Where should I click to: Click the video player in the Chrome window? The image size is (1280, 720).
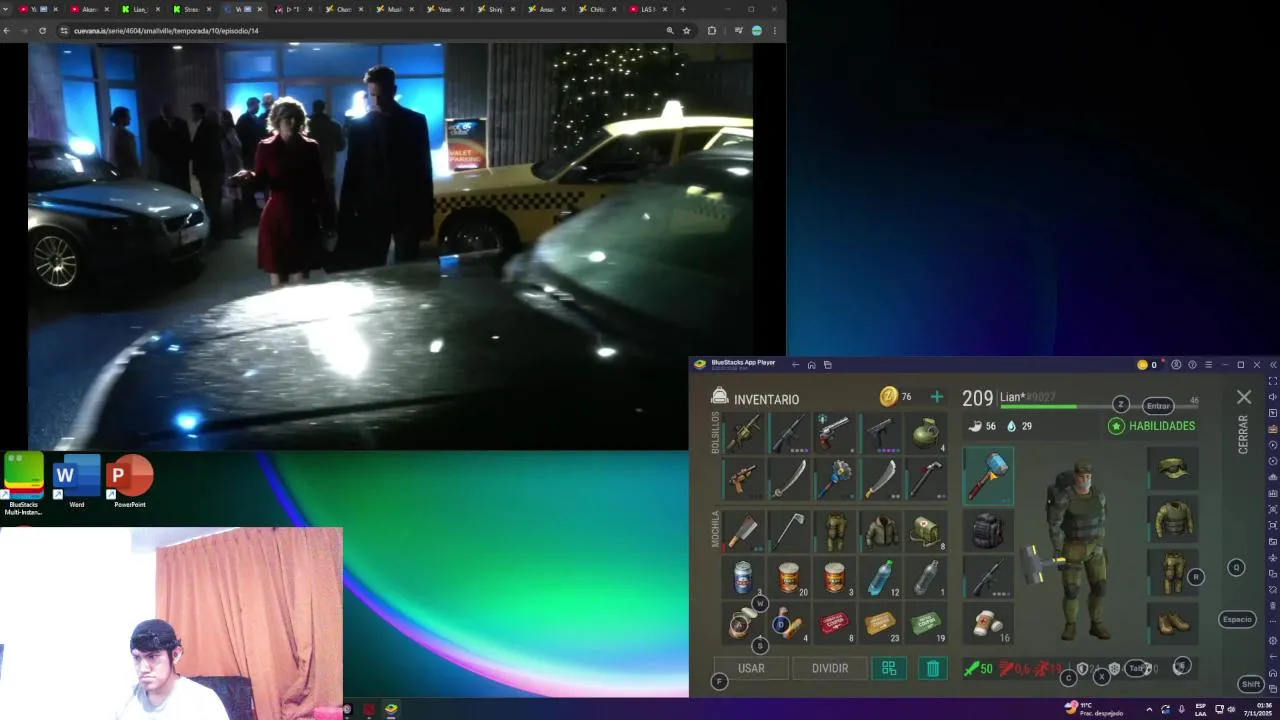[x=390, y=245]
